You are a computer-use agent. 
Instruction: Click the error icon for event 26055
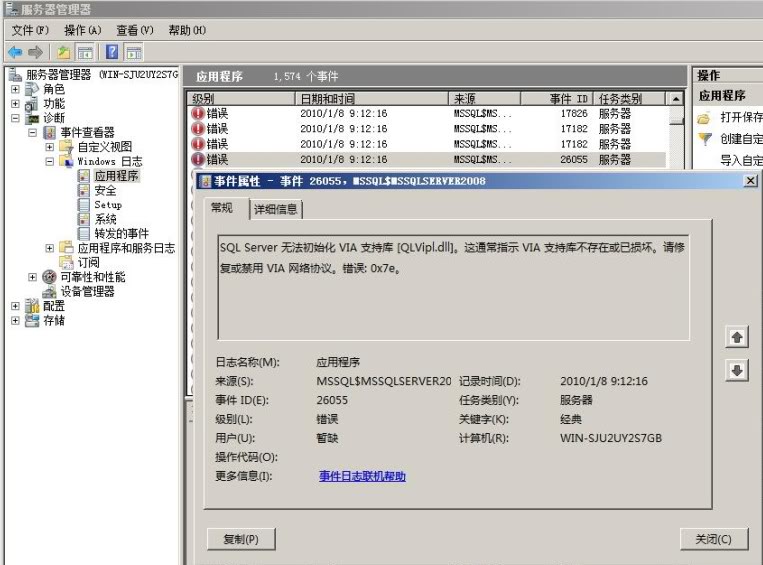coord(198,159)
